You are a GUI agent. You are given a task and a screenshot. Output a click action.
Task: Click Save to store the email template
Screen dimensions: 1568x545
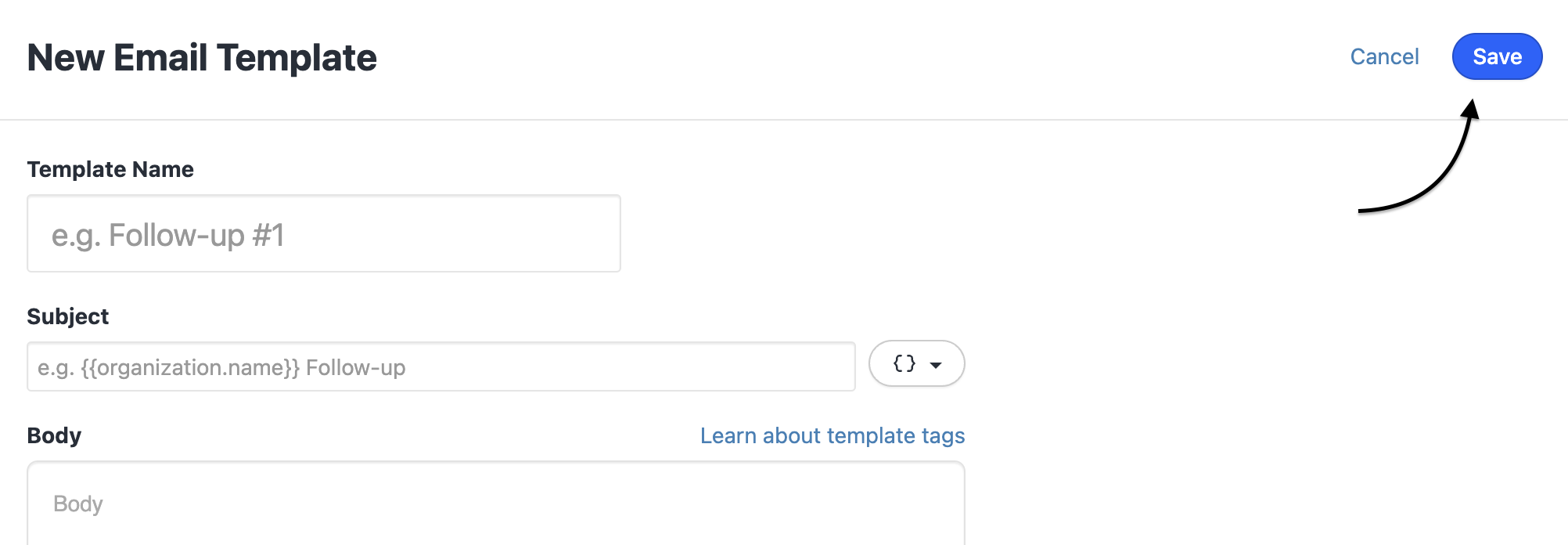tap(1496, 56)
